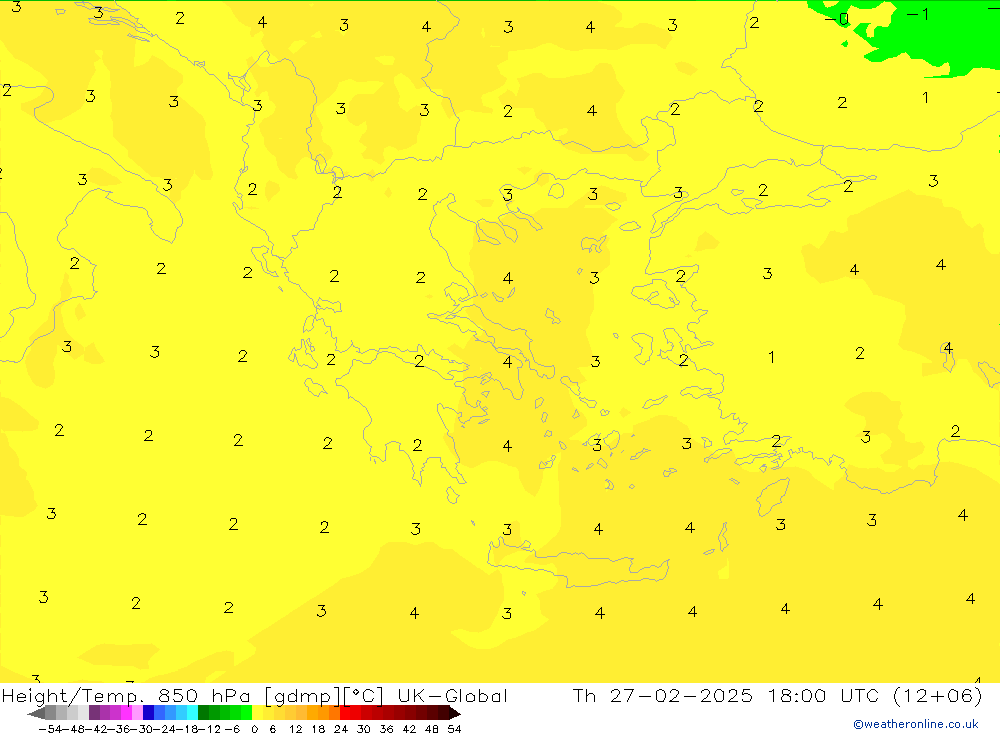Click the -0 temperature value near the green area
Image resolution: width=1000 pixels, height=733 pixels.
[x=837, y=19]
